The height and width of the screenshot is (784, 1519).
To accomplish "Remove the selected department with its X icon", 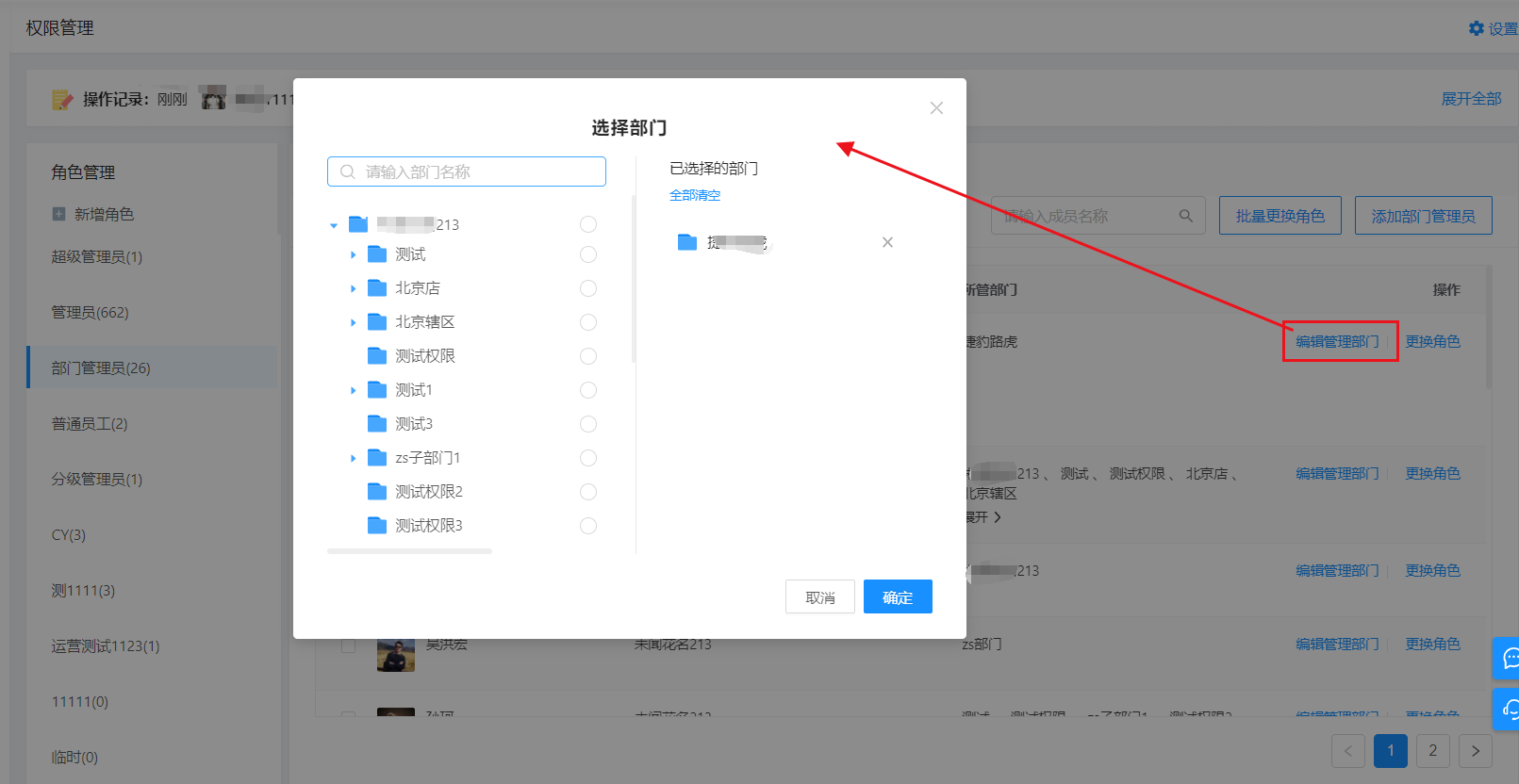I will click(887, 242).
